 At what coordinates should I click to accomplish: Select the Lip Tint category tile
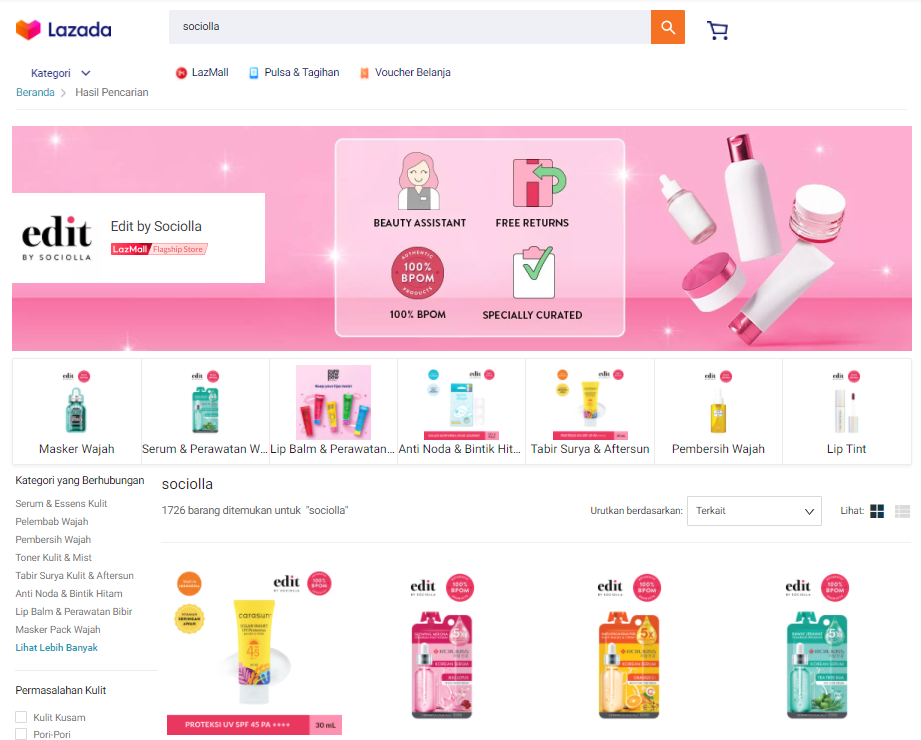coord(846,412)
